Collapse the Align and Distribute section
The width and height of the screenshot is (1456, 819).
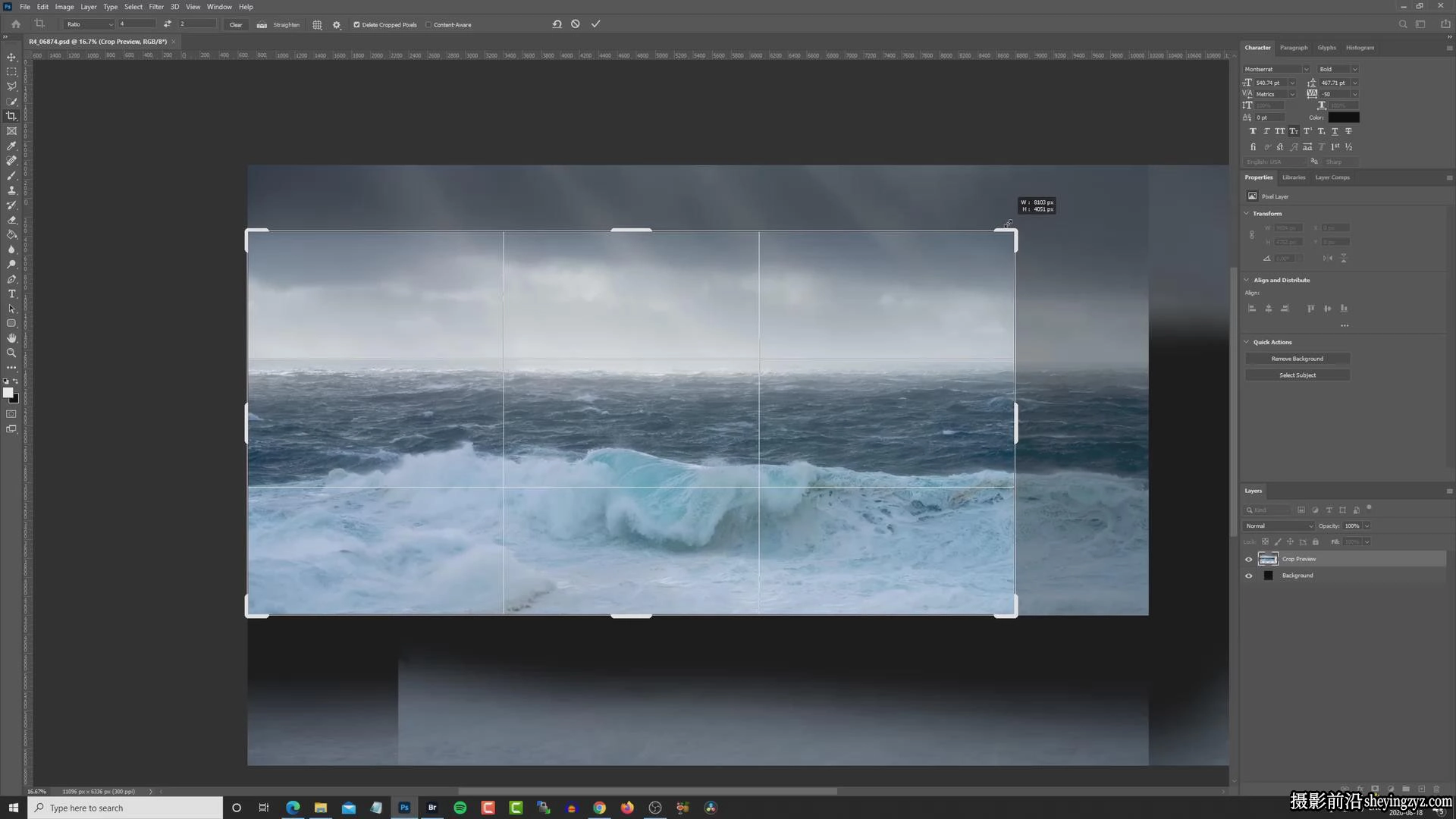(x=1246, y=280)
